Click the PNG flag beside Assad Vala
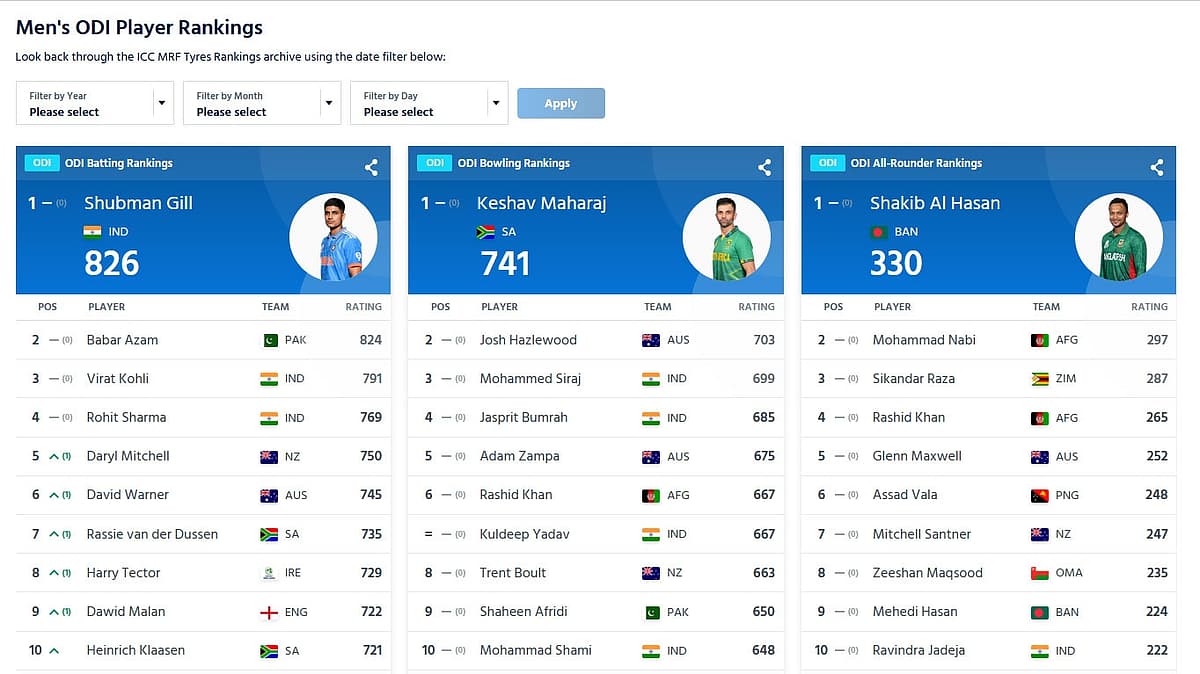1200x674 pixels. 1040,495
